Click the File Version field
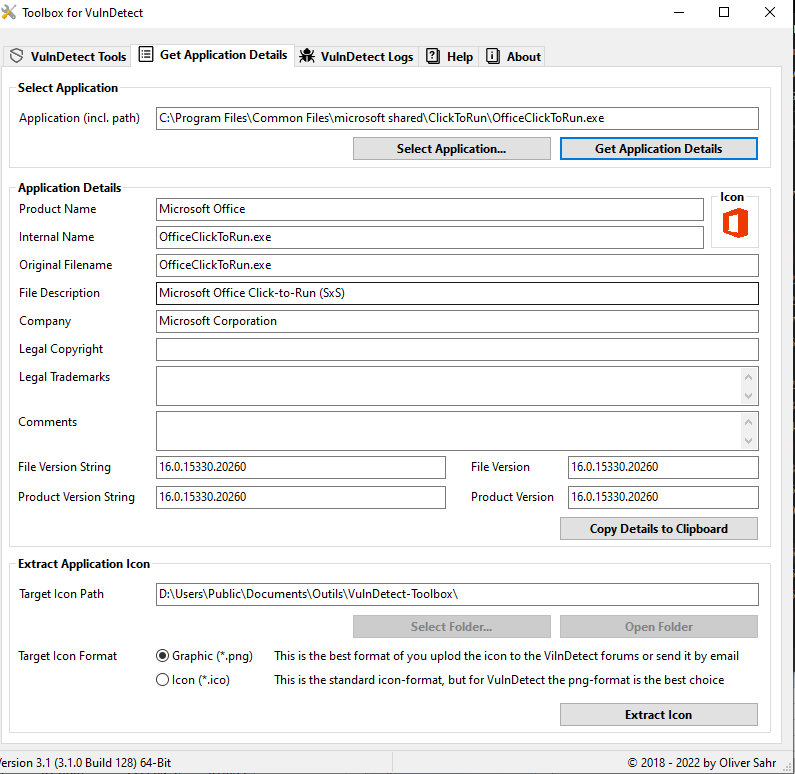The height and width of the screenshot is (774, 795). point(663,467)
